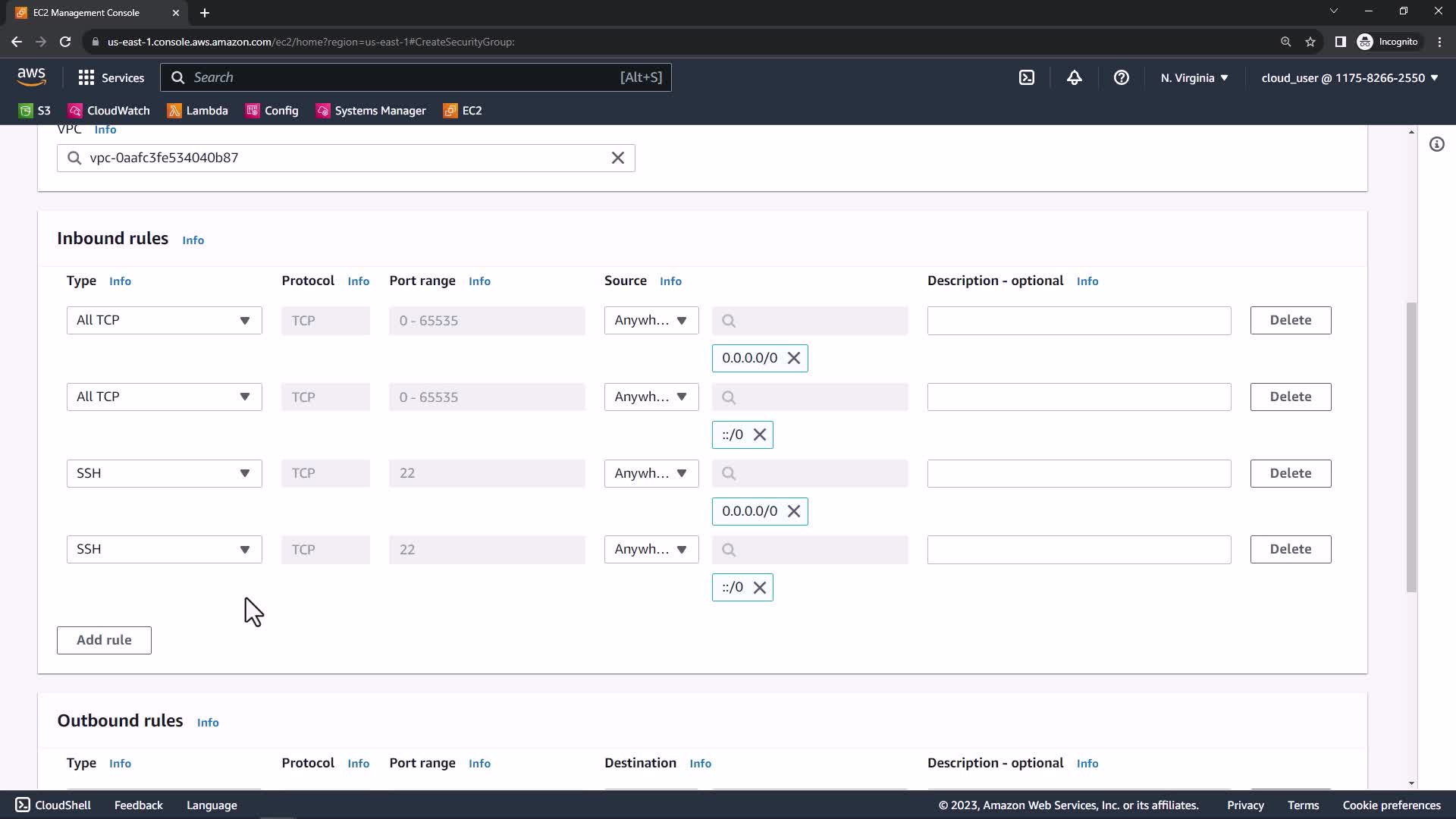This screenshot has height=819, width=1456.
Task: Remove ::/0 from last SSH rule
Action: 759,588
